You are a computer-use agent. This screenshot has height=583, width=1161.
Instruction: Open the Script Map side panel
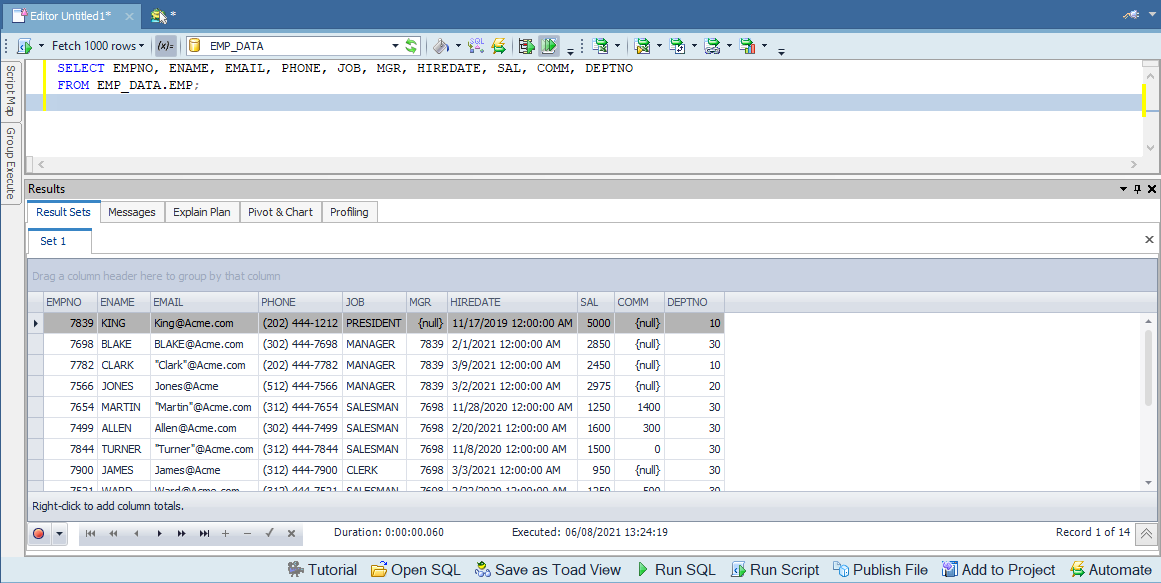click(10, 90)
